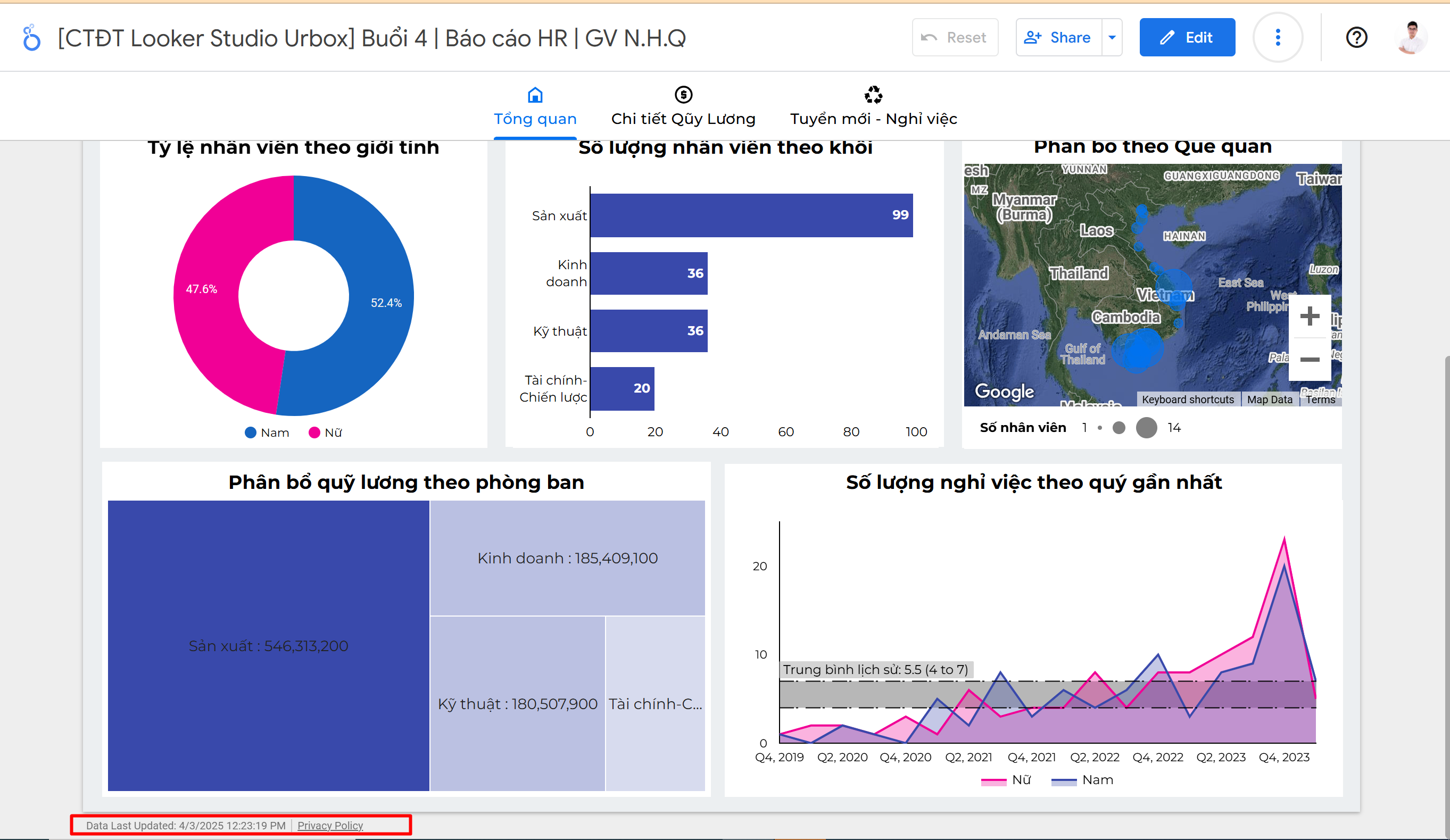Switch to the Tuyển mới - Nghỉ việc tab
1450x840 pixels.
pyautogui.click(x=873, y=119)
